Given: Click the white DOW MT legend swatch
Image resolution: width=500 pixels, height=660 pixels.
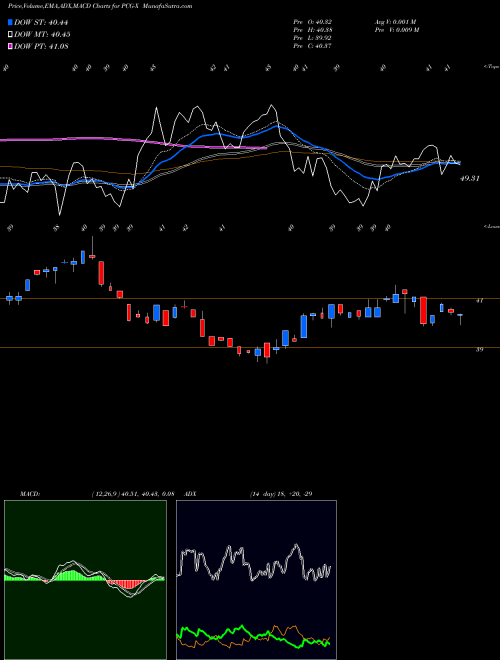Looking at the screenshot, I should point(10,35).
